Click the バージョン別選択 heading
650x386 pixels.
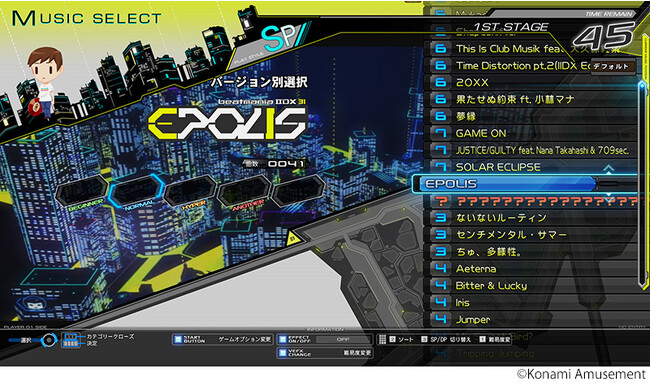[259, 83]
